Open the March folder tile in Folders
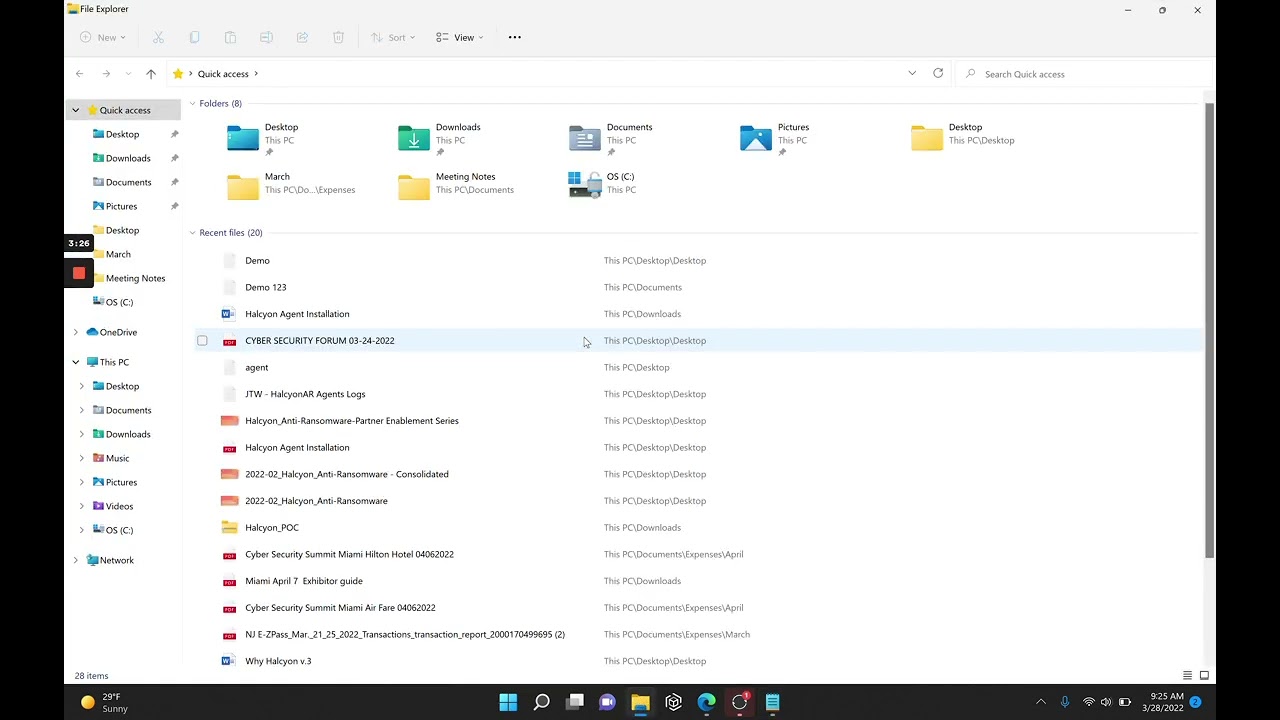 coord(292,184)
